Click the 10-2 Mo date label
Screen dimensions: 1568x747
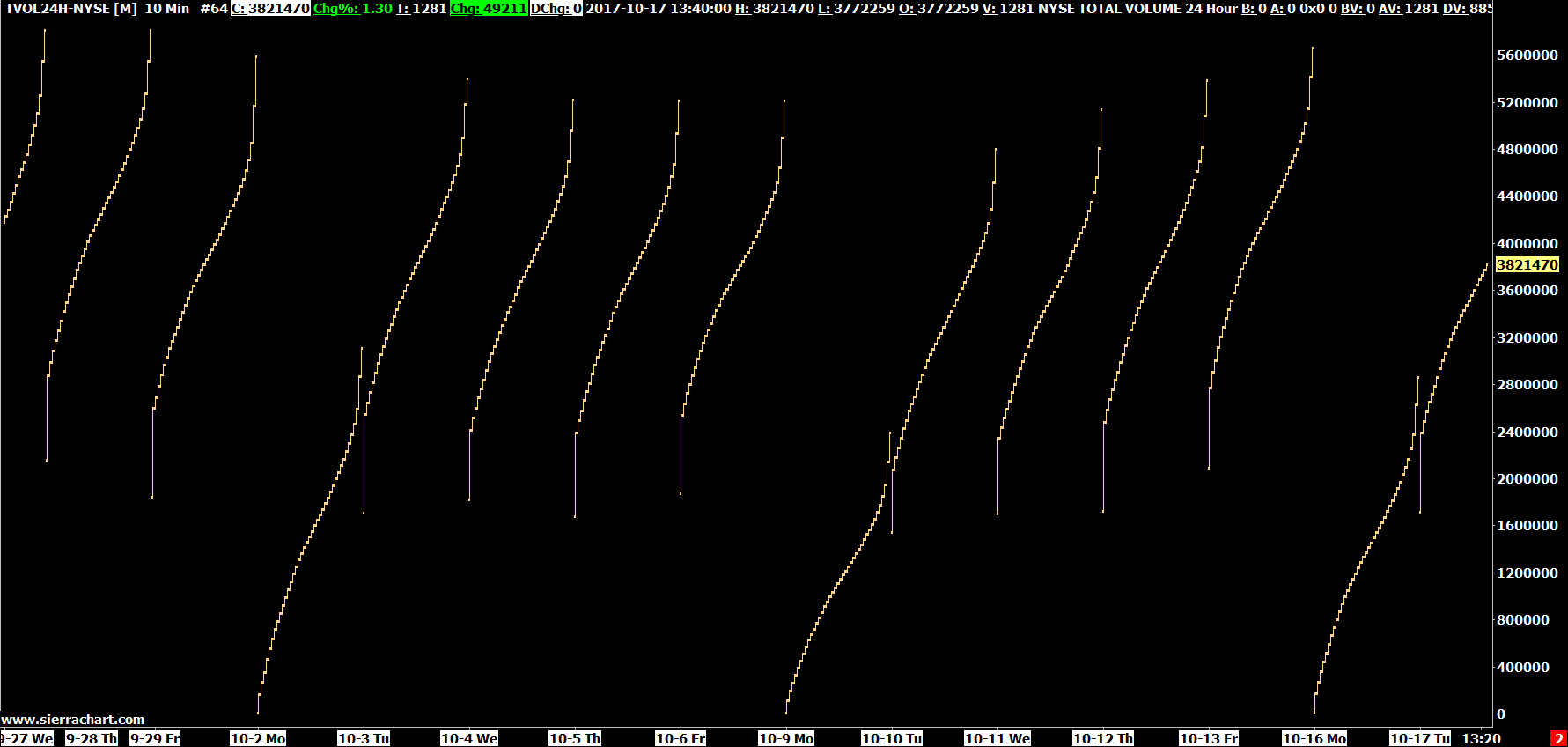click(x=258, y=738)
